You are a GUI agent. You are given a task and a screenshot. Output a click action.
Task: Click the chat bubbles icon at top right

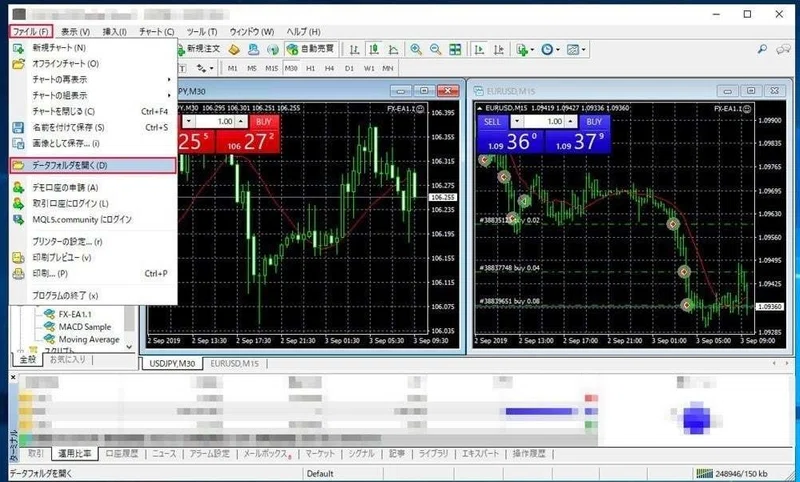pos(783,49)
